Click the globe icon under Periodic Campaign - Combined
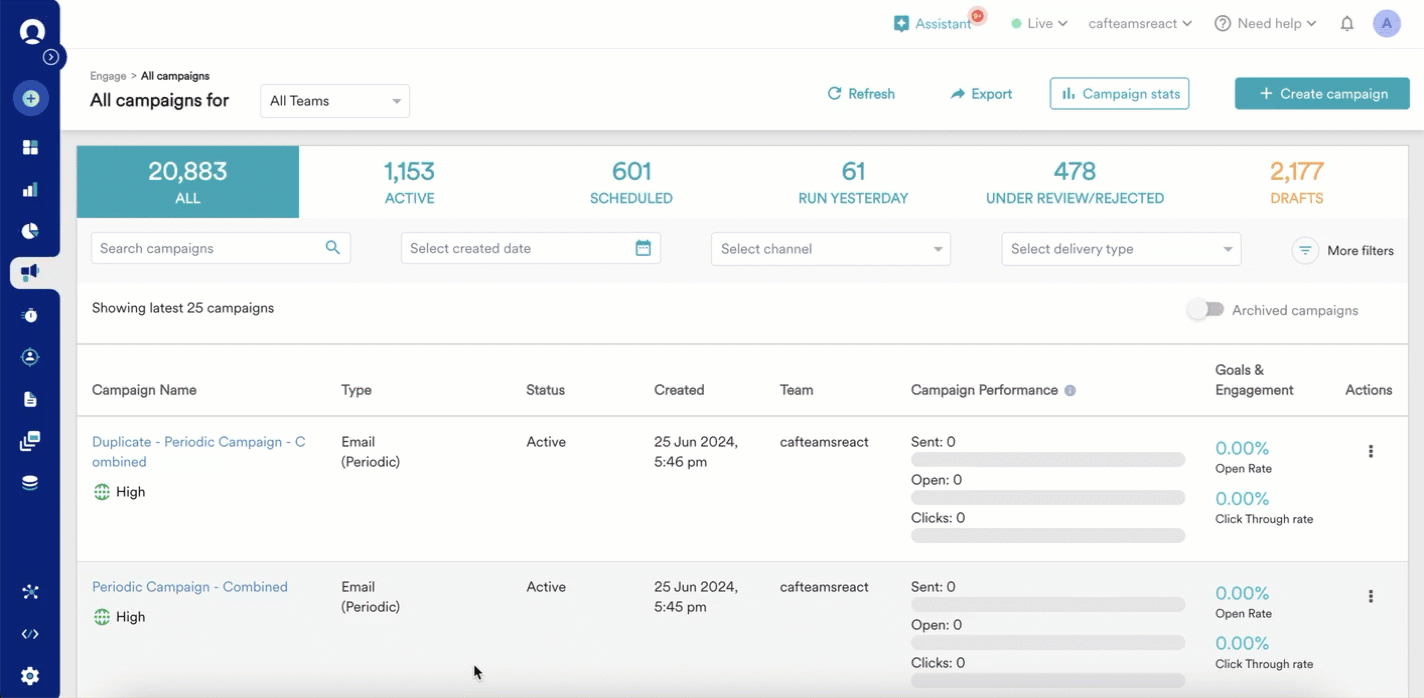The image size is (1424, 698). (x=101, y=617)
